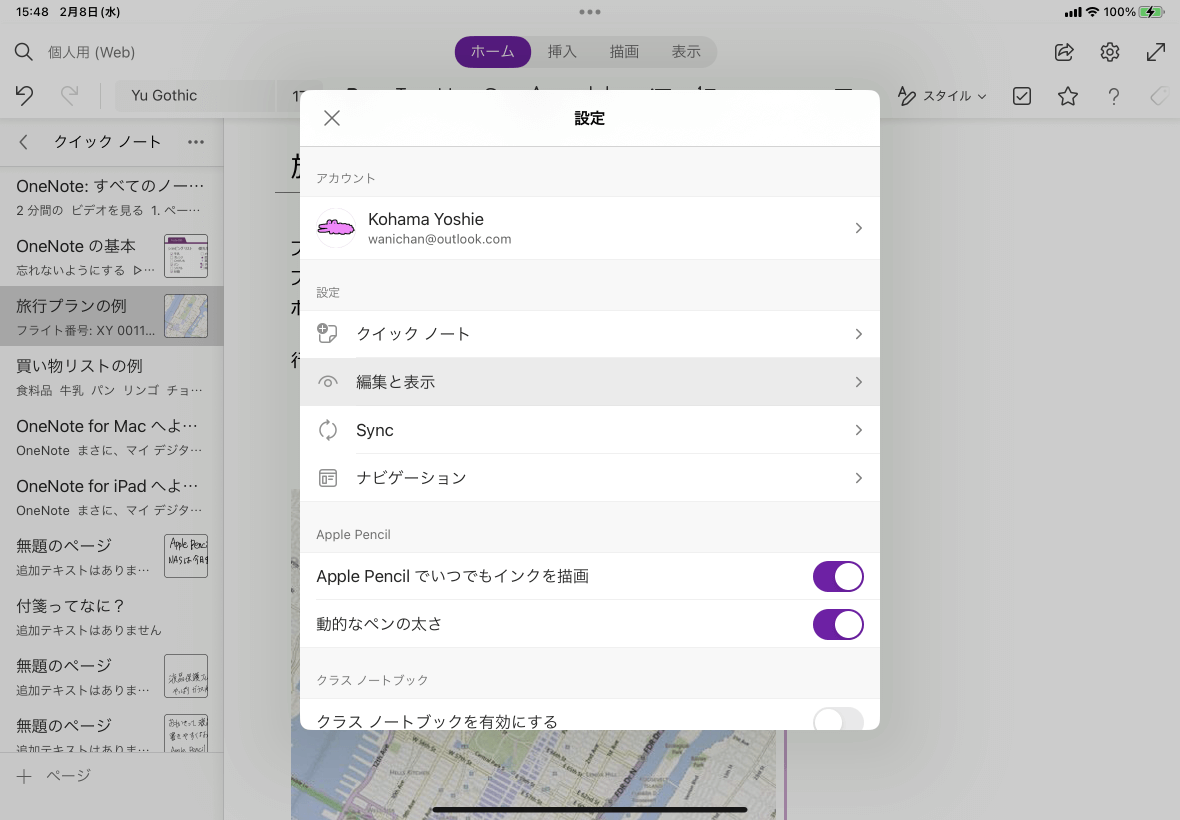
Task: Click the share icon in the top bar
Action: [1064, 52]
